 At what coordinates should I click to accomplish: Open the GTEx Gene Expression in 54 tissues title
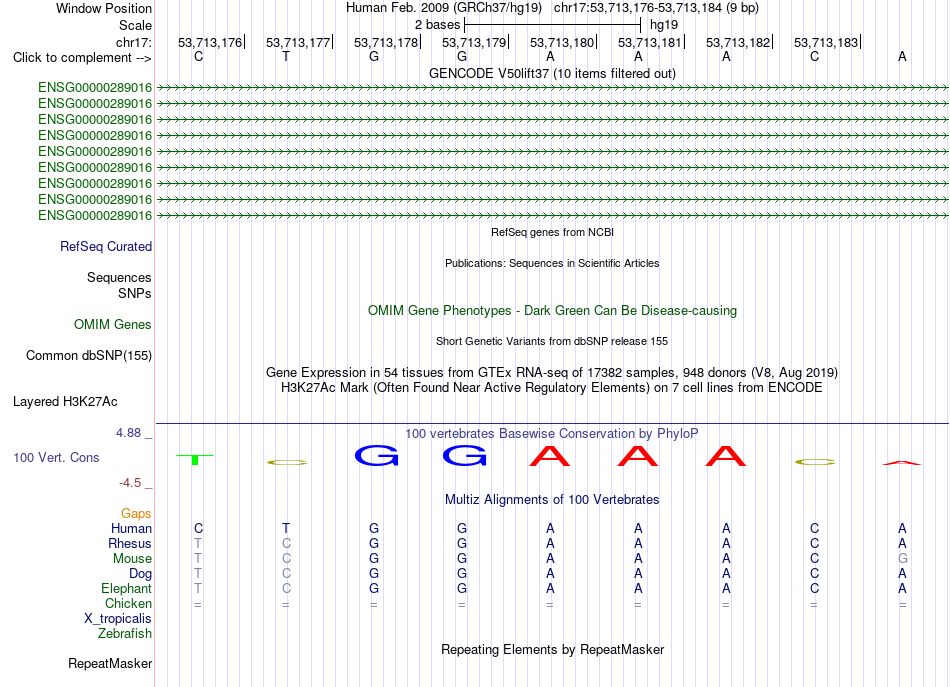(552, 372)
